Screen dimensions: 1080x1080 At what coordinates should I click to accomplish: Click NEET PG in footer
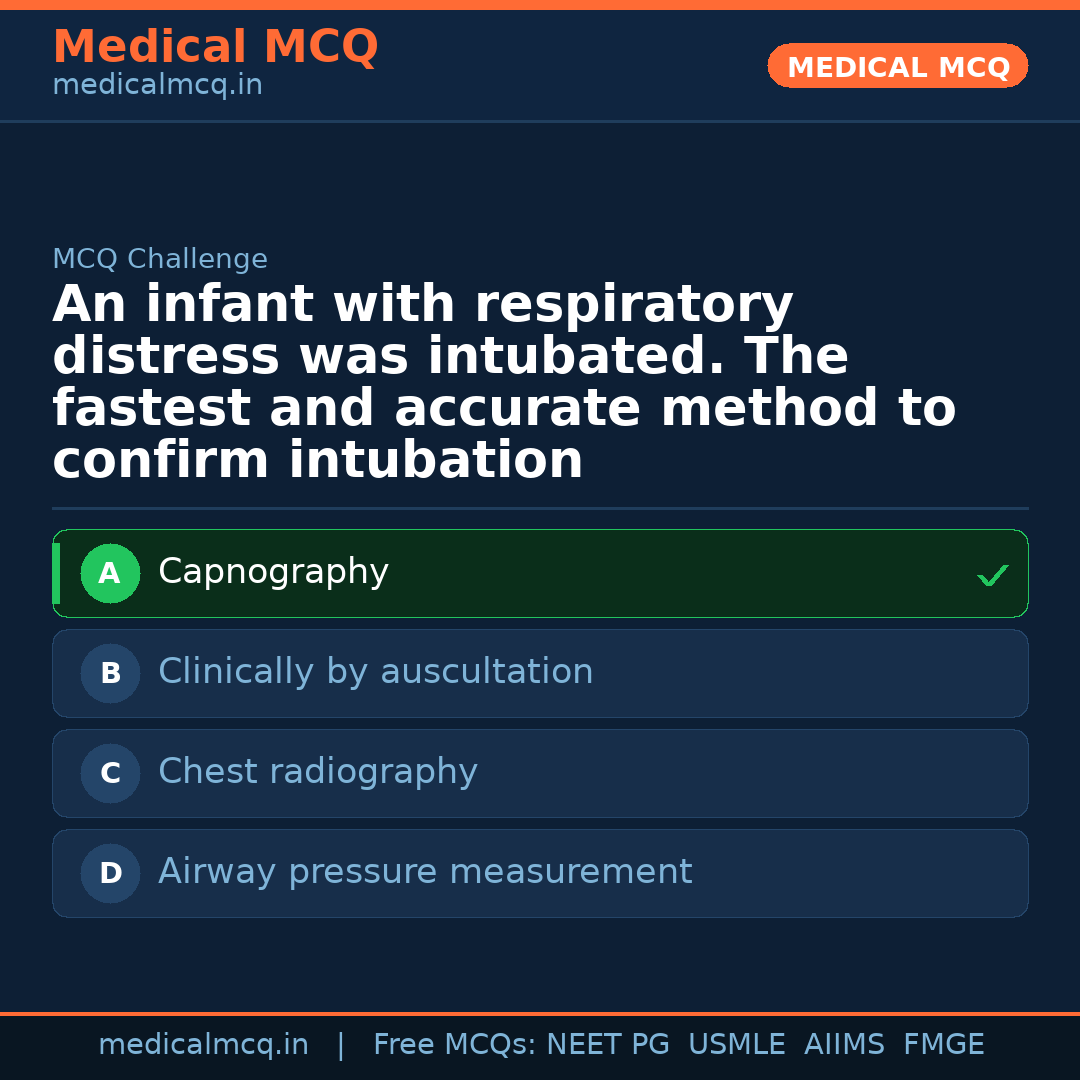(x=607, y=1045)
